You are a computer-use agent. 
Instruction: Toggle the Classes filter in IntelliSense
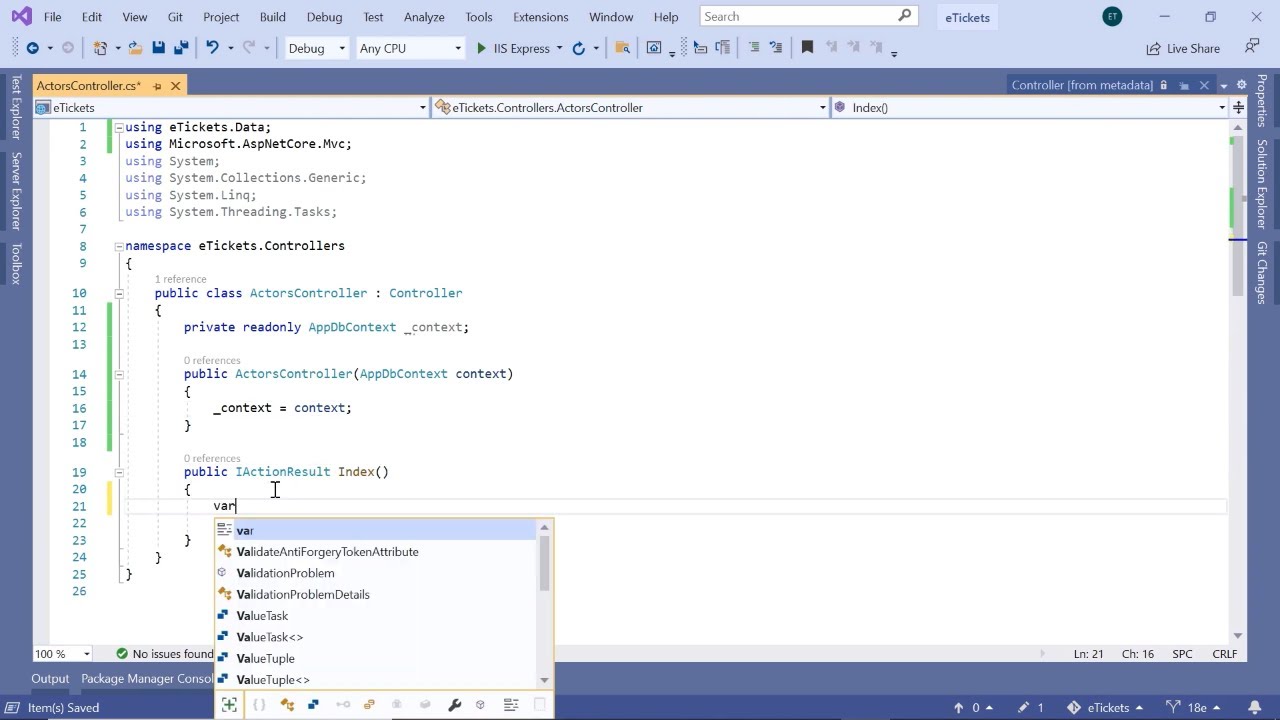287,705
